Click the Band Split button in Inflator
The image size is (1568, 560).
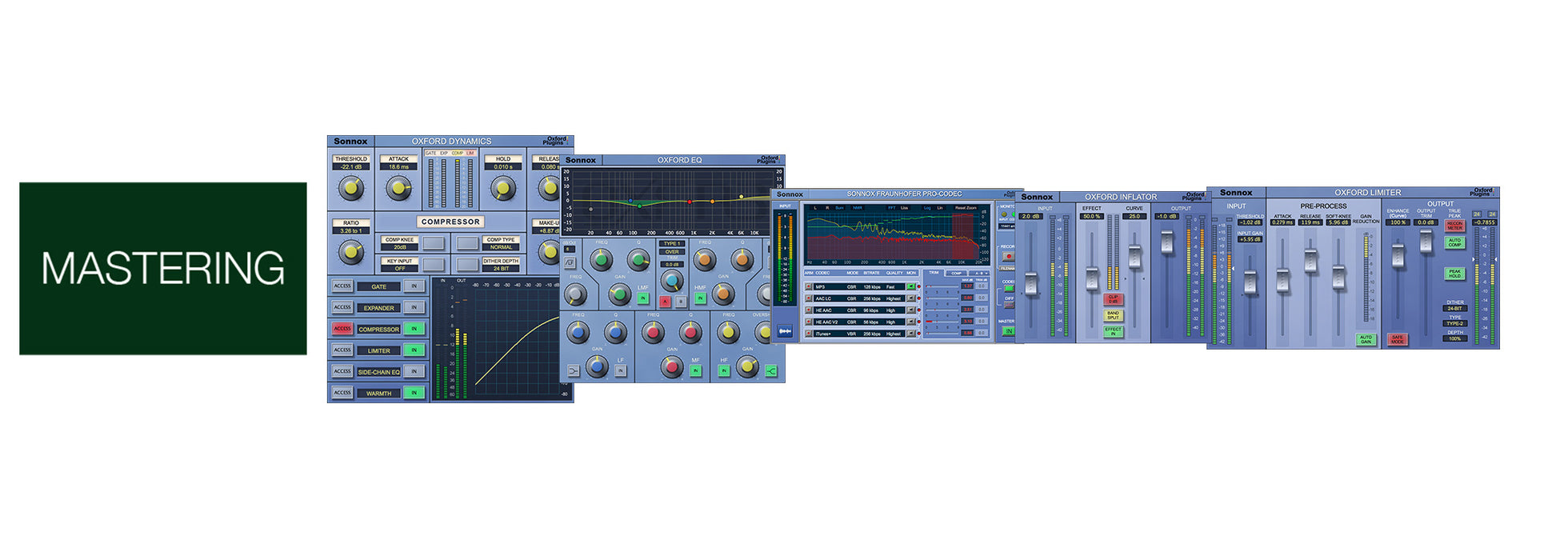pos(1113,315)
